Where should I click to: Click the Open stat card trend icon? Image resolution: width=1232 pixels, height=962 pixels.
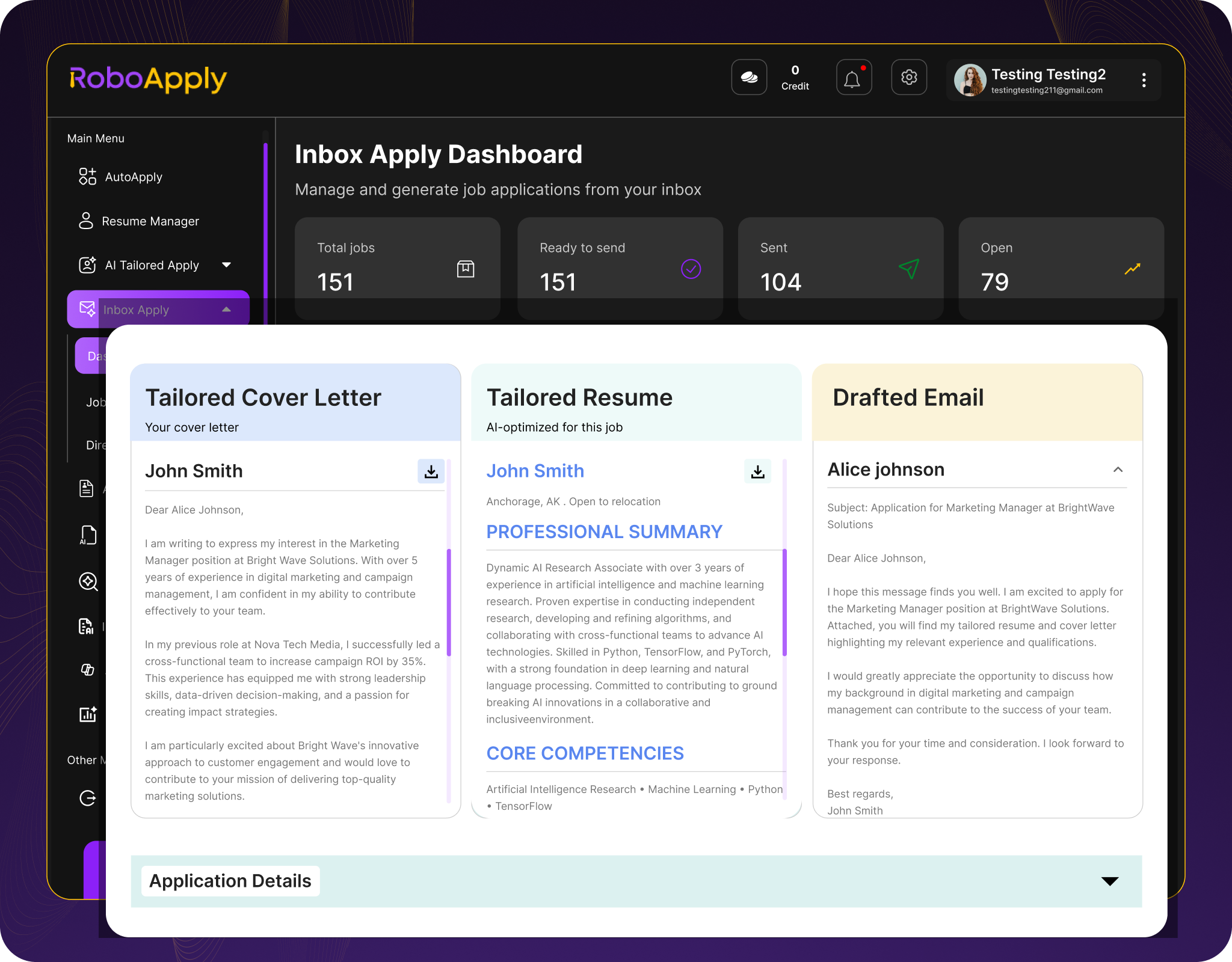pyautogui.click(x=1132, y=269)
